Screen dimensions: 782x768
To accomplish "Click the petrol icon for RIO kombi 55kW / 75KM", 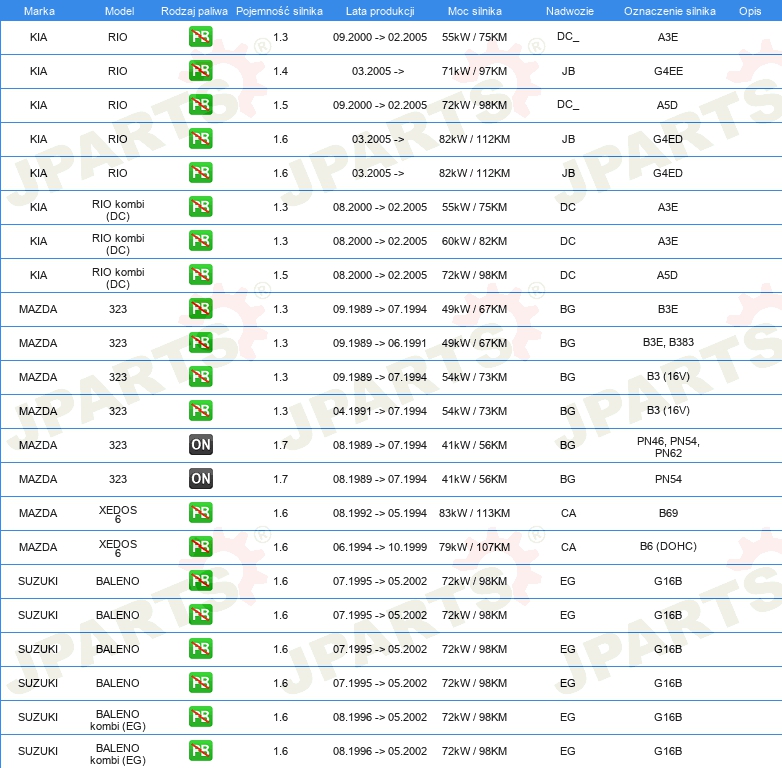I will tap(200, 207).
